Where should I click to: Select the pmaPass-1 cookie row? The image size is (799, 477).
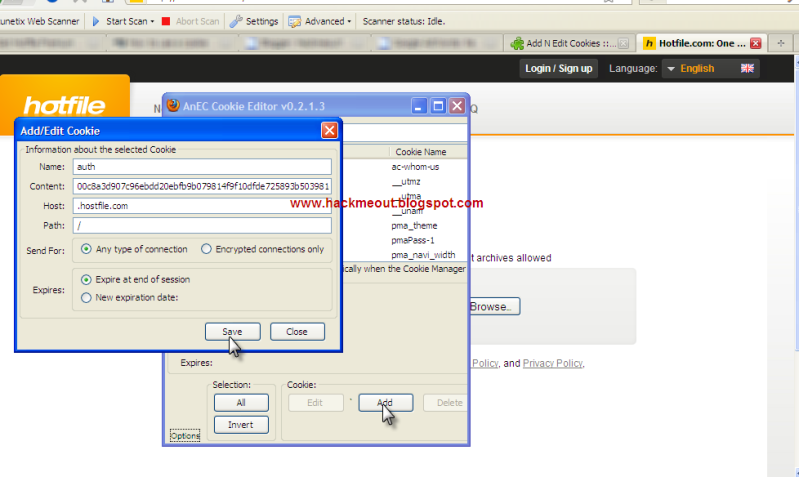413,240
